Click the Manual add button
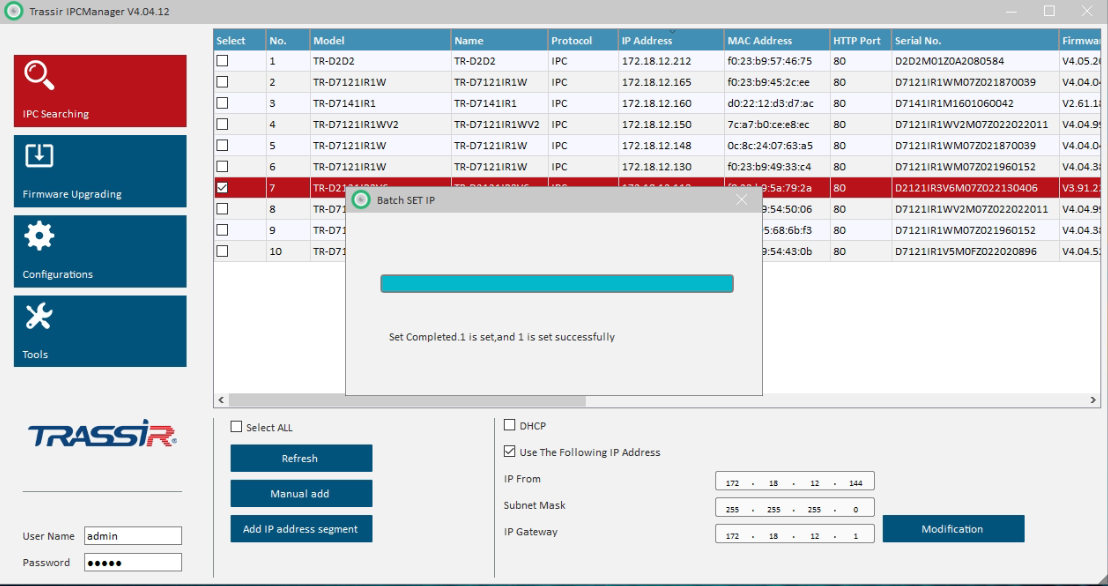This screenshot has width=1108, height=586. click(x=301, y=493)
